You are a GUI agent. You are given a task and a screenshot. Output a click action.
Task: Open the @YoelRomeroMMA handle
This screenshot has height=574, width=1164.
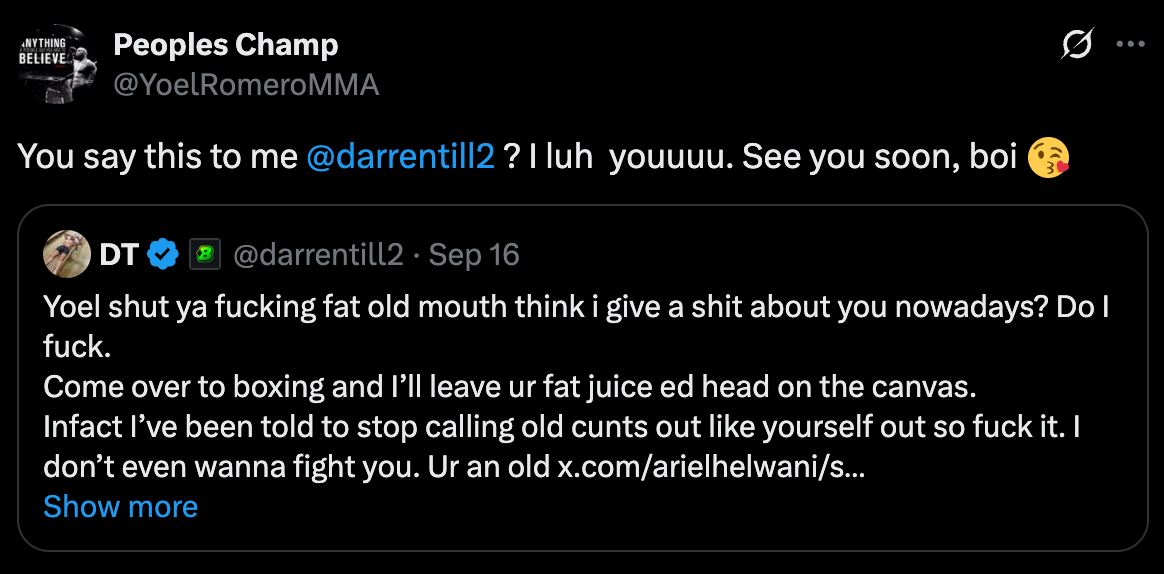(246, 85)
